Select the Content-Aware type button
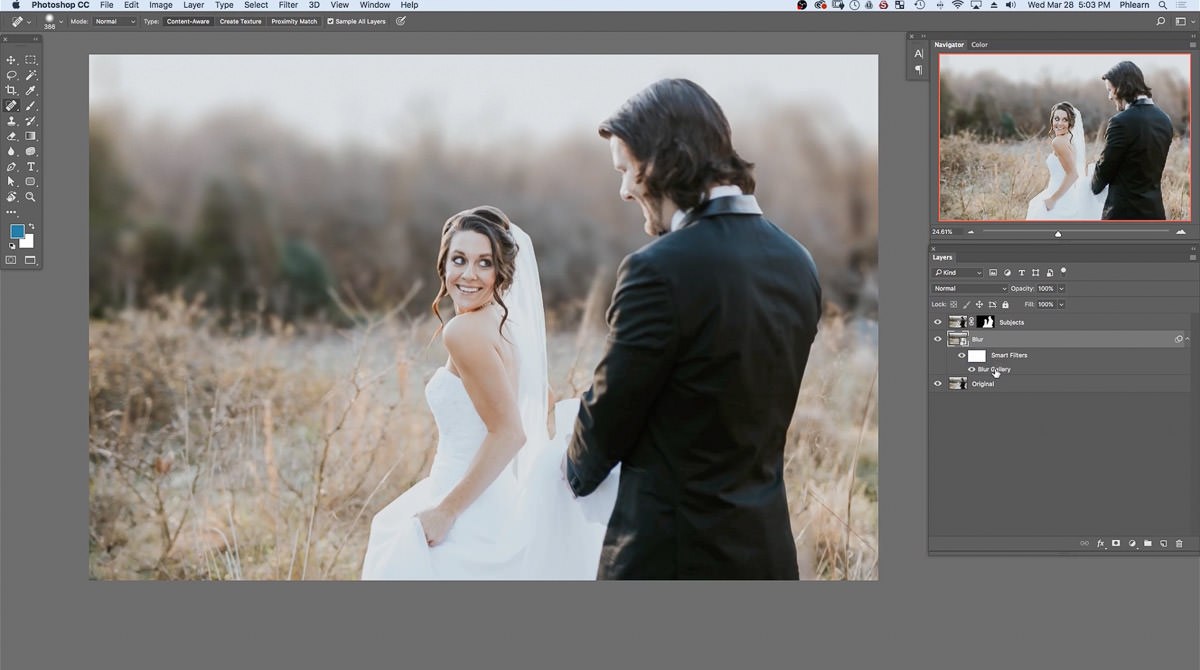 coord(189,21)
